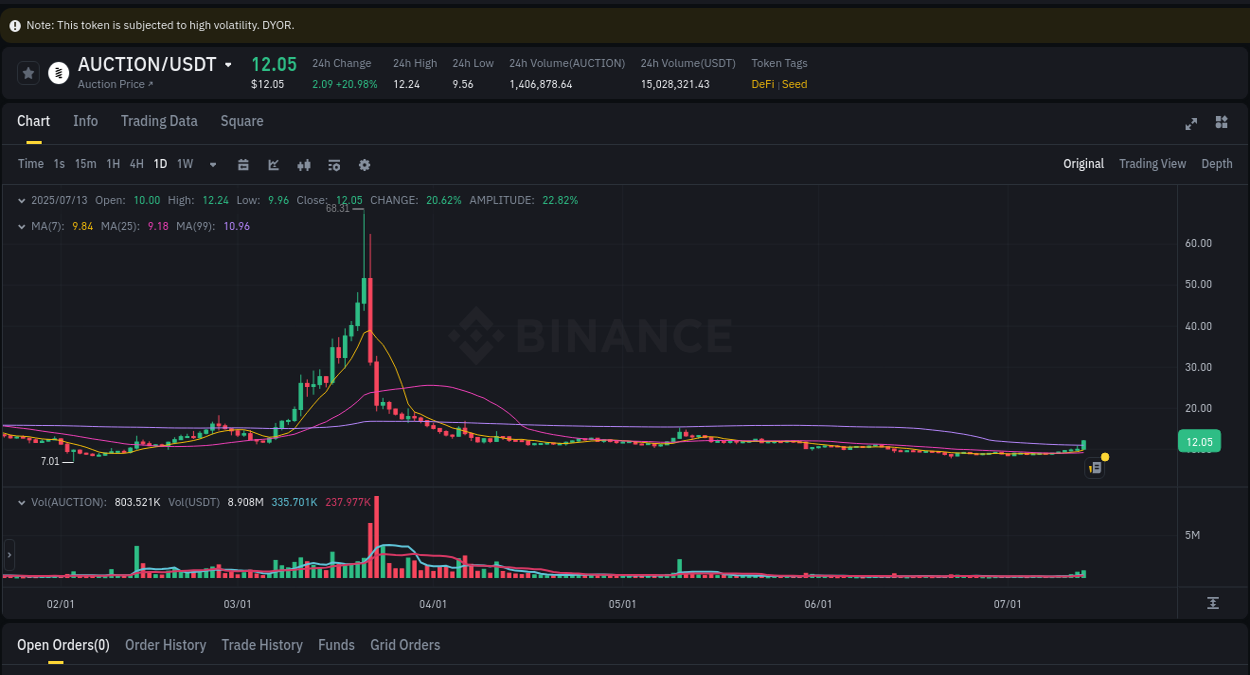Open the calendar date range icon
This screenshot has height=675, width=1250.
(x=243, y=164)
